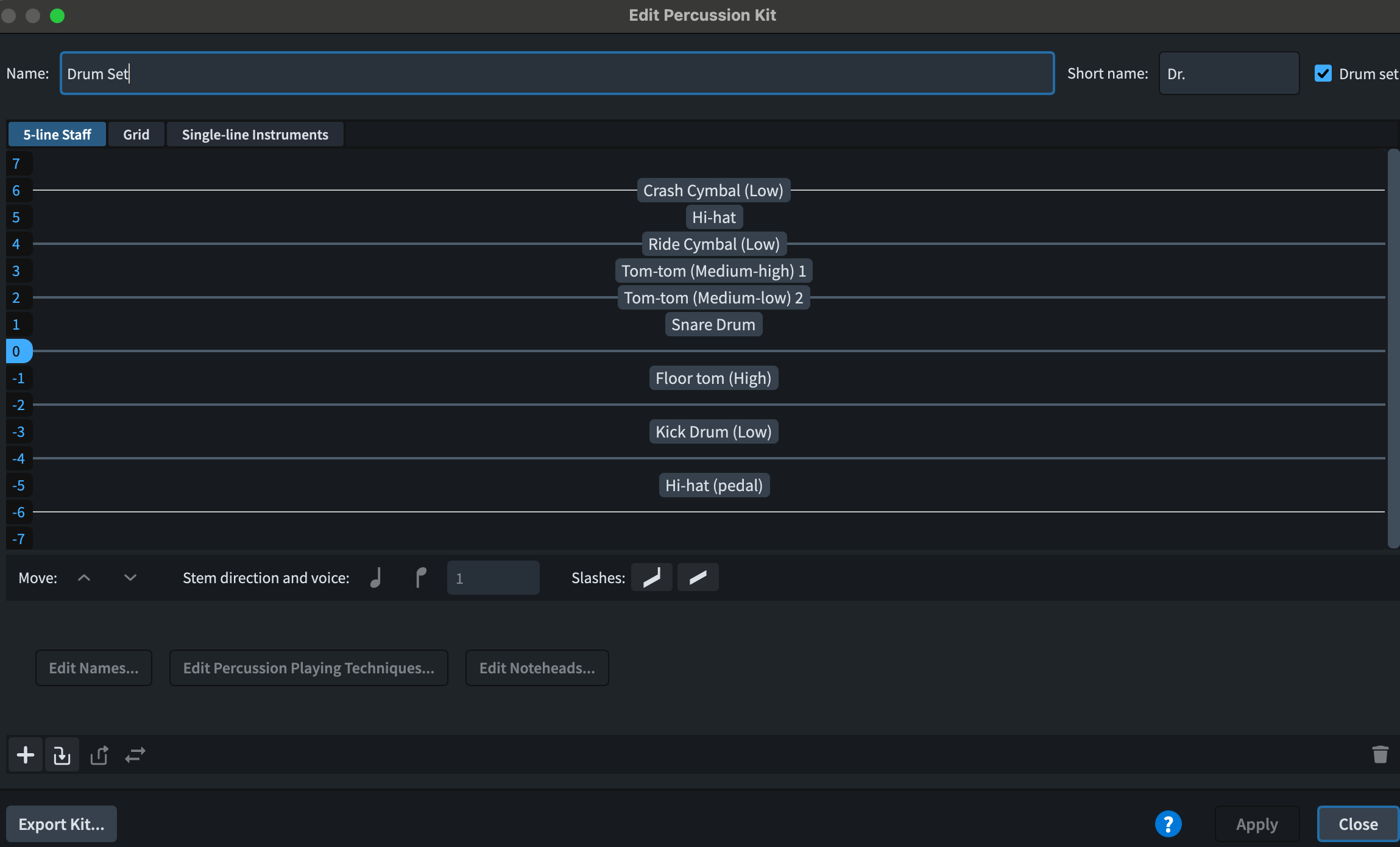Click the remove-instrument-from-kit export icon
1400x847 pixels.
(x=99, y=755)
